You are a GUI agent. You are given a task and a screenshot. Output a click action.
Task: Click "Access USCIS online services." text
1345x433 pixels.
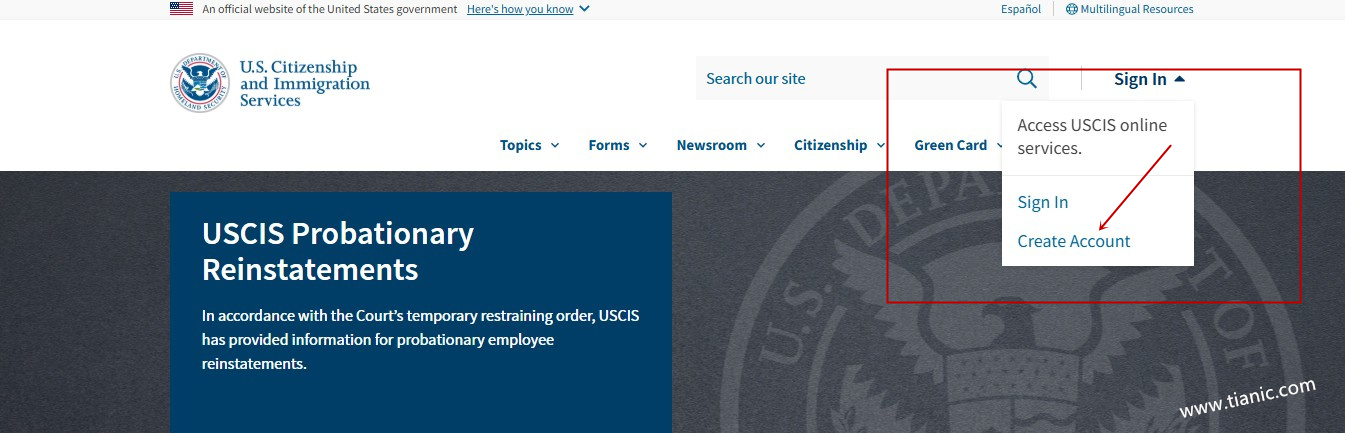[1092, 137]
